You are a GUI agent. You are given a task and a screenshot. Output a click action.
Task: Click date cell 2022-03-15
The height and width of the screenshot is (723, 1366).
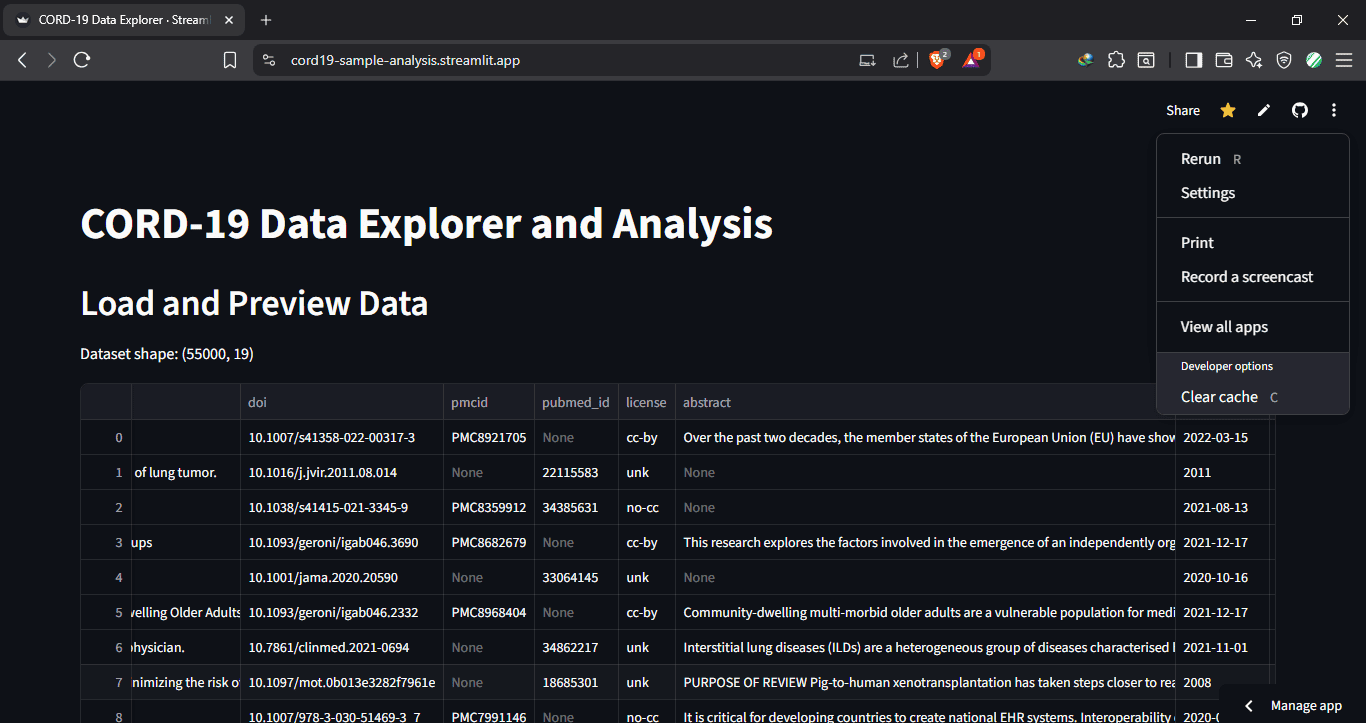click(1222, 438)
